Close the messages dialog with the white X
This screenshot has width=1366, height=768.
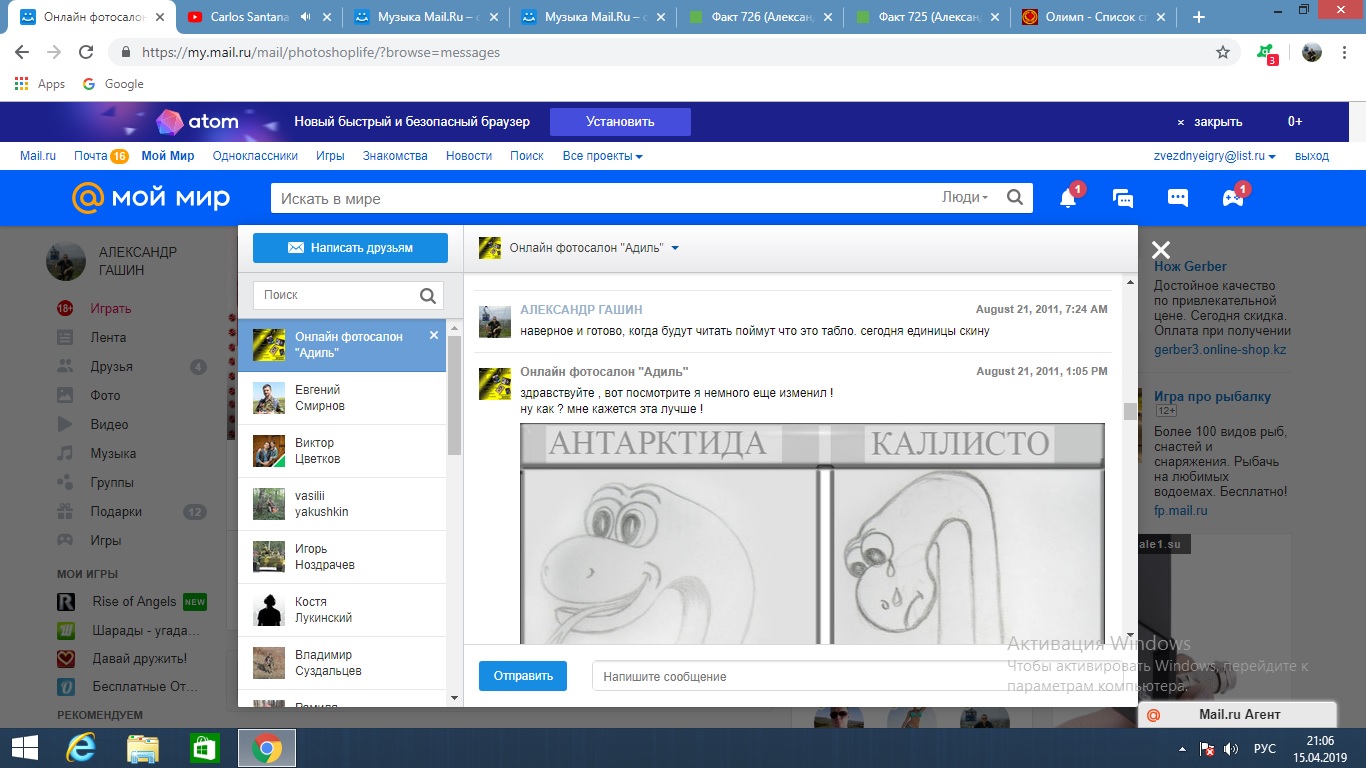pos(1160,250)
